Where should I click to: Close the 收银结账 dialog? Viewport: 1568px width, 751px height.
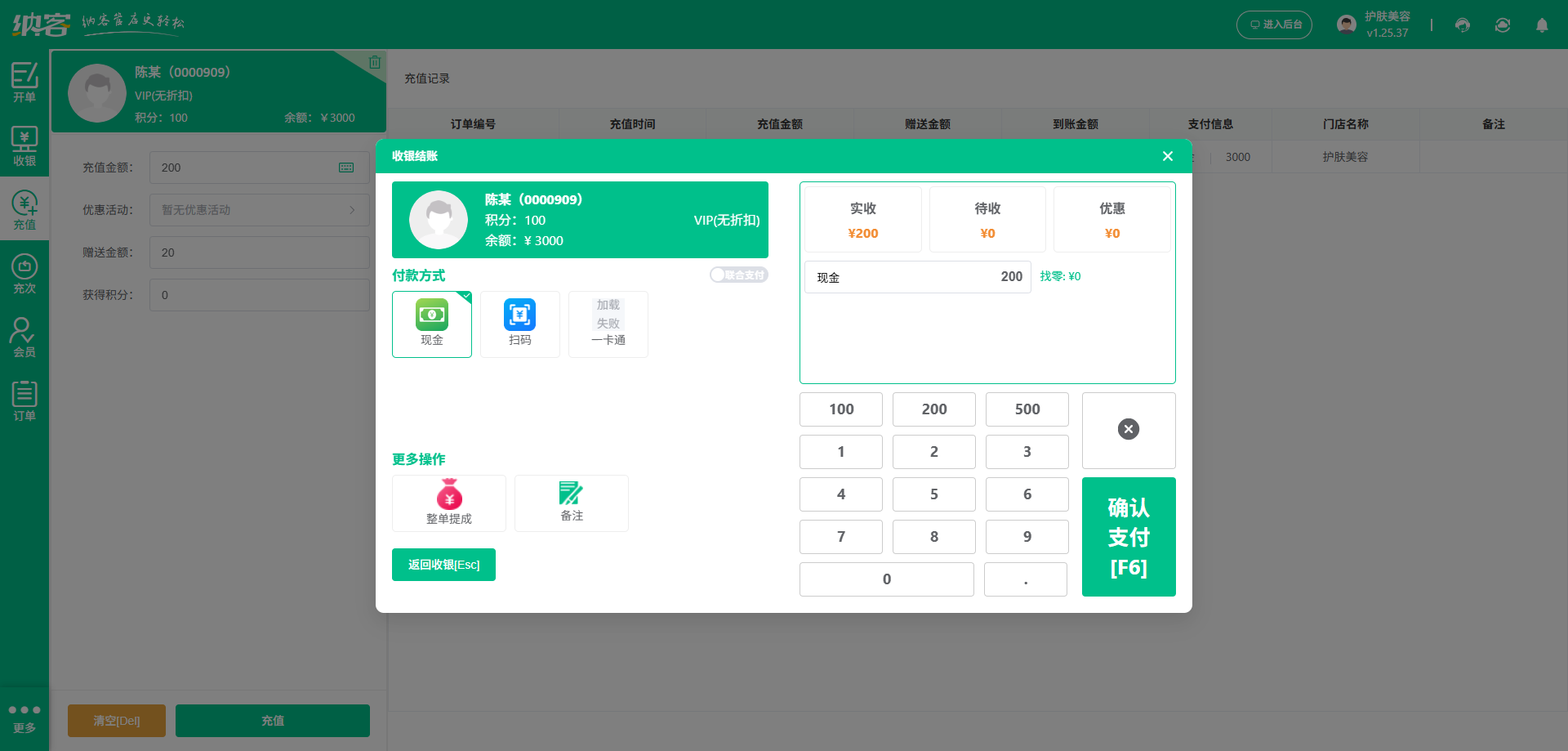(1167, 156)
